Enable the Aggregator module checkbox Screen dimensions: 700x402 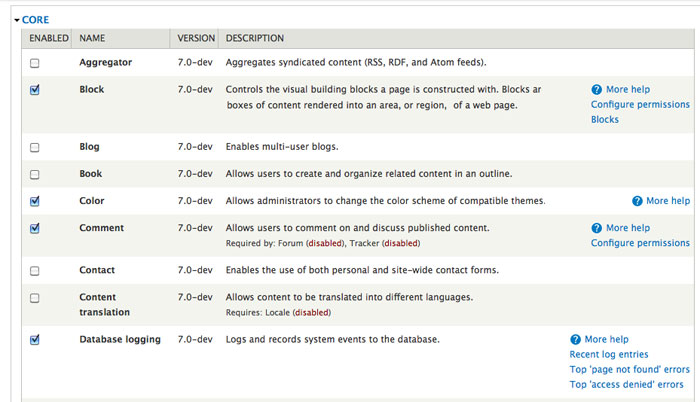point(35,63)
